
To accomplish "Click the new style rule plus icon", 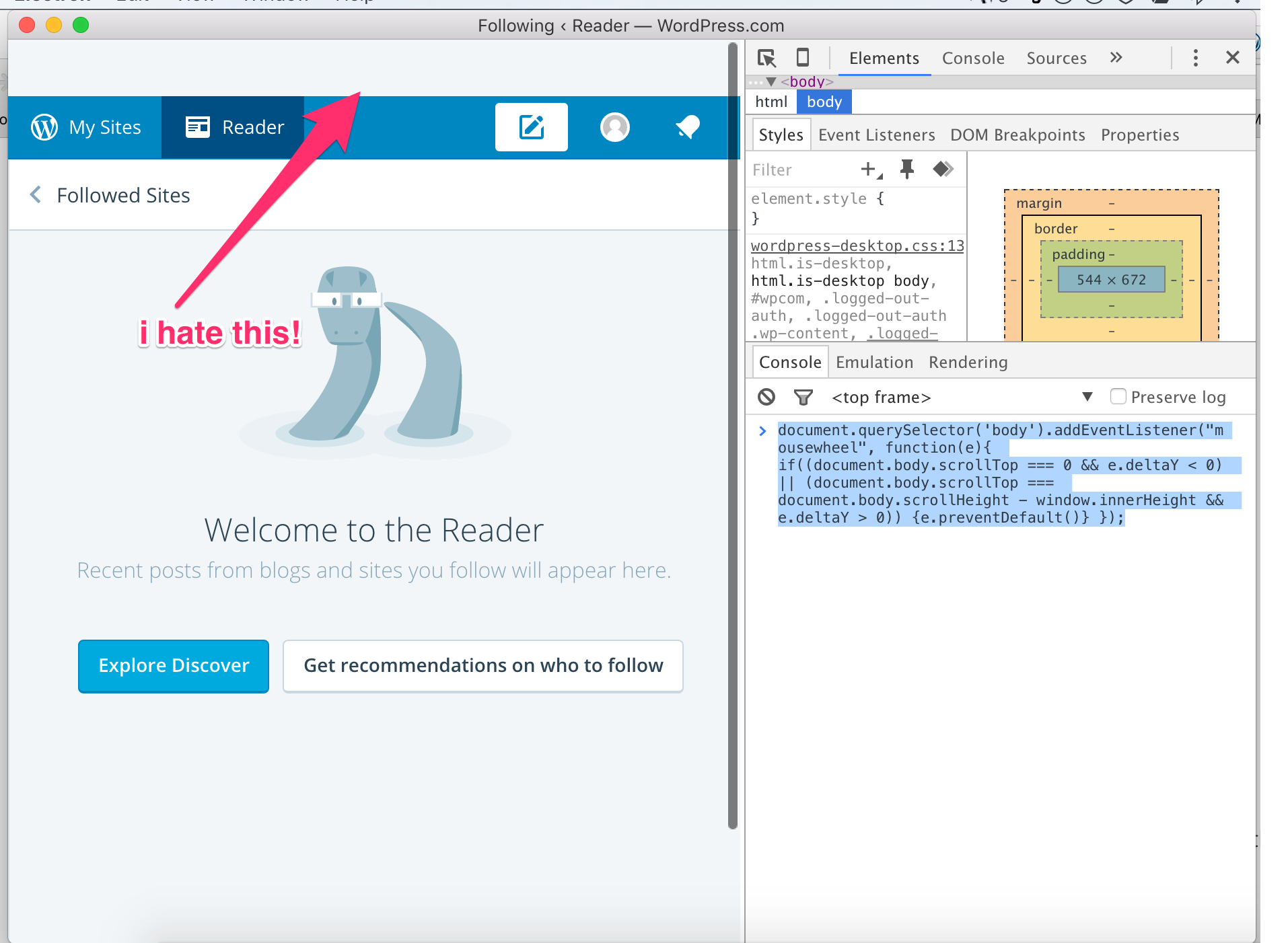I will [x=869, y=169].
